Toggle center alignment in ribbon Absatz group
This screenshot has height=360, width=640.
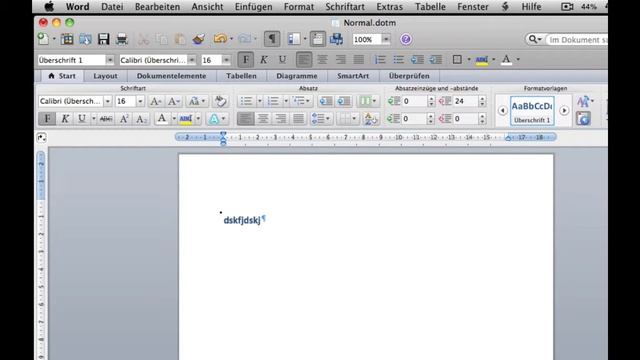coord(263,119)
